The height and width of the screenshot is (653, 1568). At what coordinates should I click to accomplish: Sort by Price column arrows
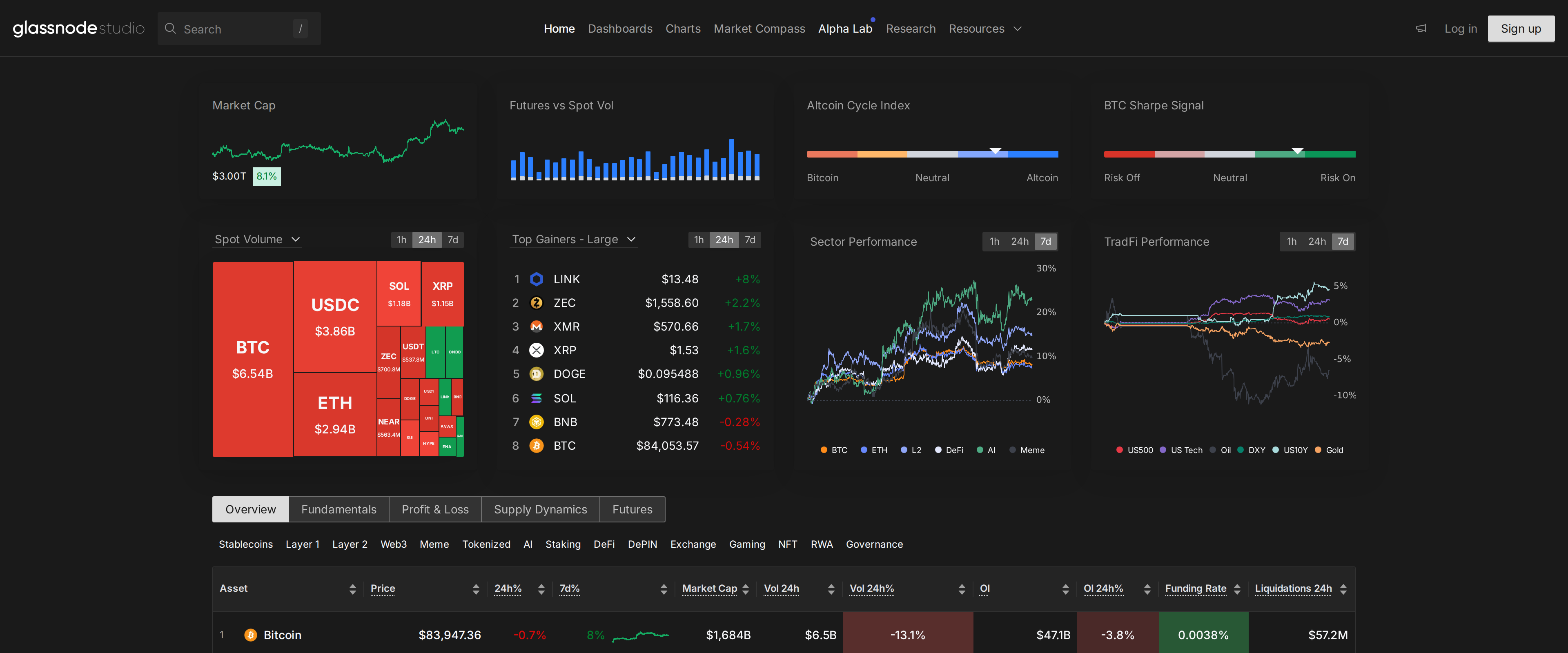(x=476, y=589)
